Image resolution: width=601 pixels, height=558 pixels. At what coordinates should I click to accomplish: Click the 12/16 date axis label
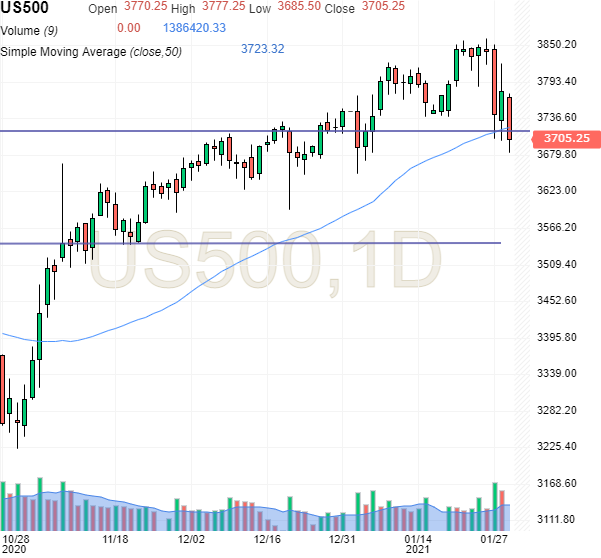[267, 537]
